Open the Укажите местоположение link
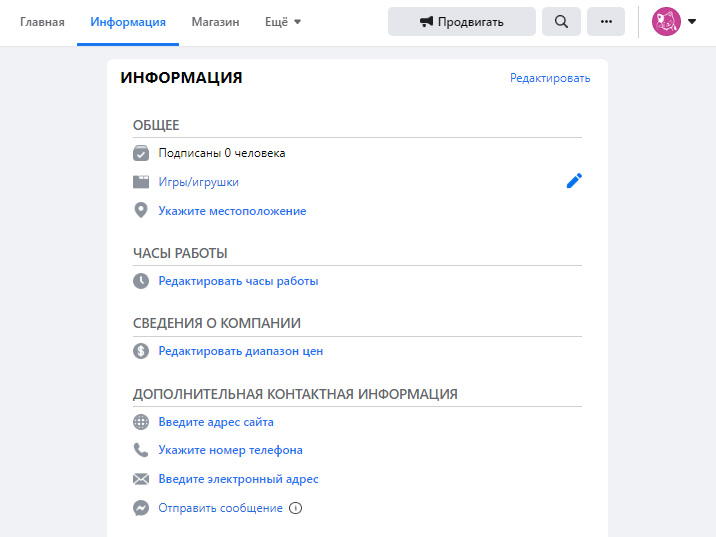The image size is (716, 537). [x=232, y=211]
